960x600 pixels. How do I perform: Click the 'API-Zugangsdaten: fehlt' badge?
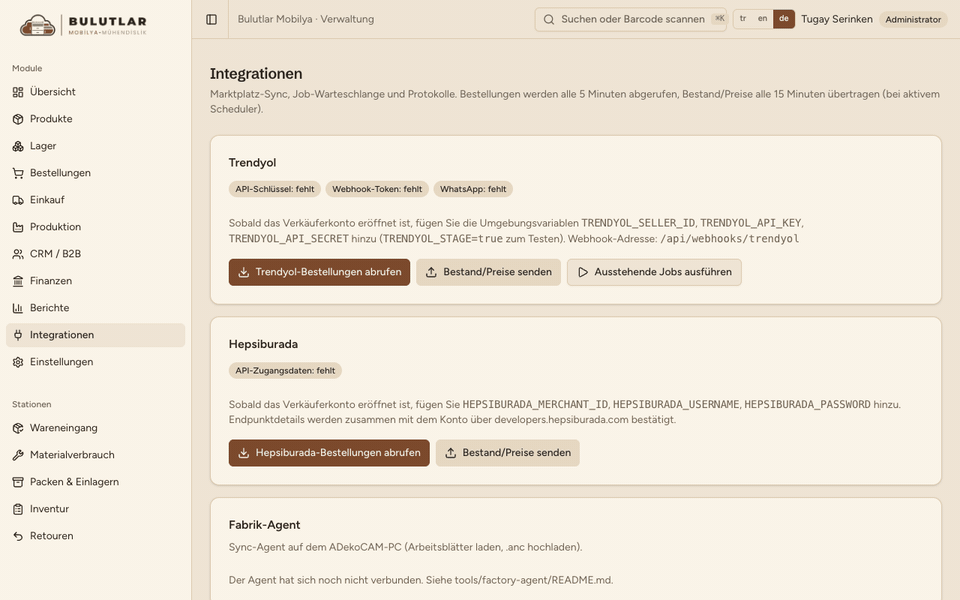285,370
